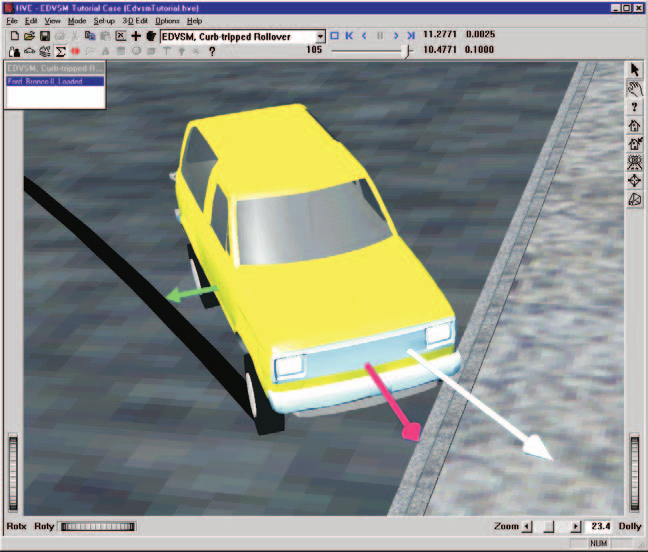This screenshot has height=552, width=648.
Task: Open the Help menu
Action: coord(194,21)
